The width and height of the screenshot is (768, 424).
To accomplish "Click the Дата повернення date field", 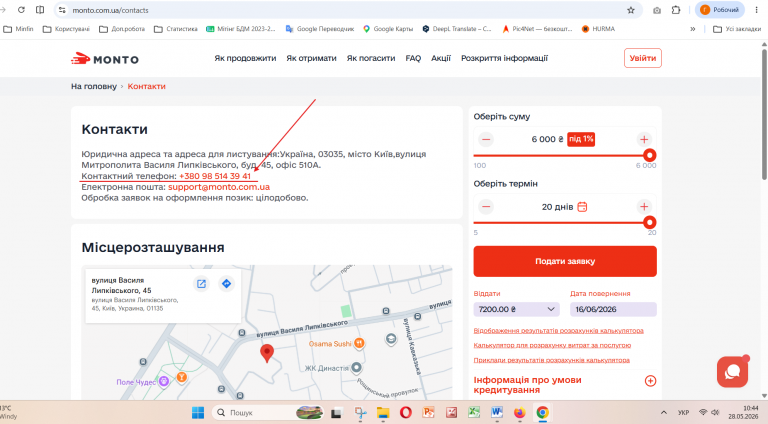I will (613, 309).
